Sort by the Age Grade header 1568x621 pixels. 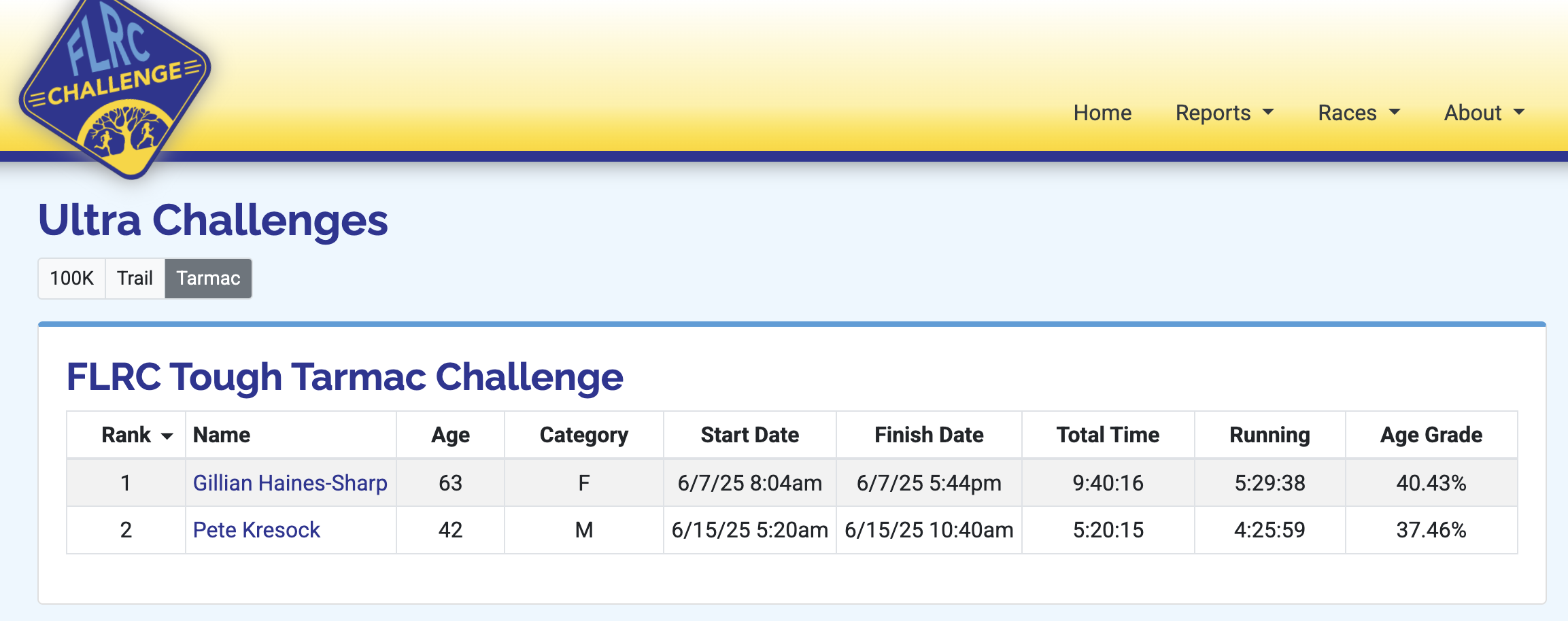tap(1431, 435)
